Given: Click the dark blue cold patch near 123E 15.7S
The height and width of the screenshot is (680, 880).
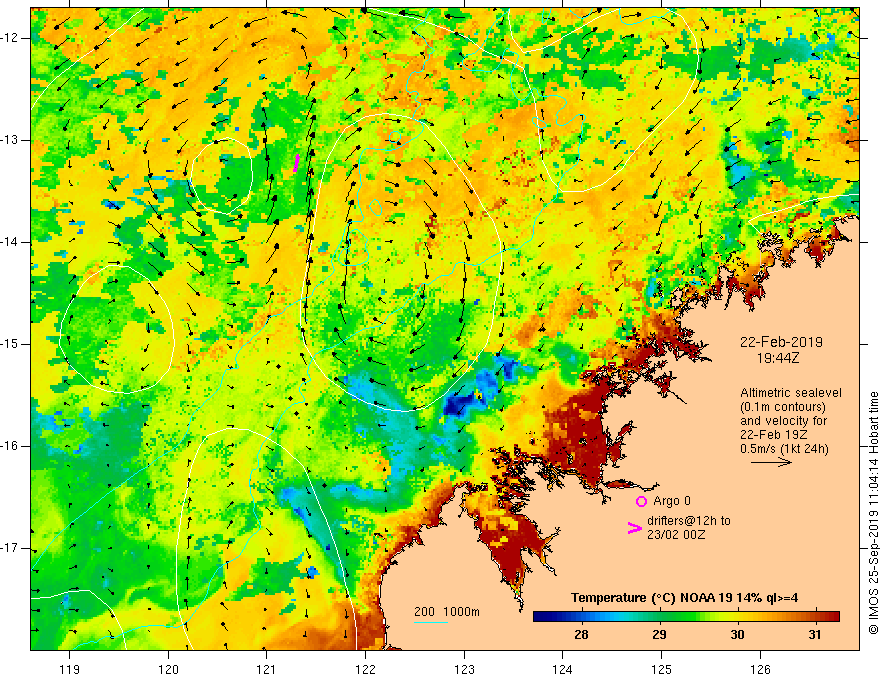Looking at the screenshot, I should (458, 405).
